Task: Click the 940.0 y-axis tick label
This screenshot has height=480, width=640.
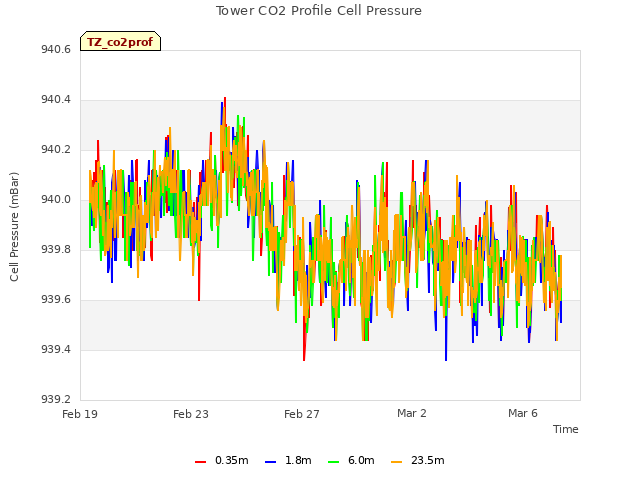Action: 56,200
